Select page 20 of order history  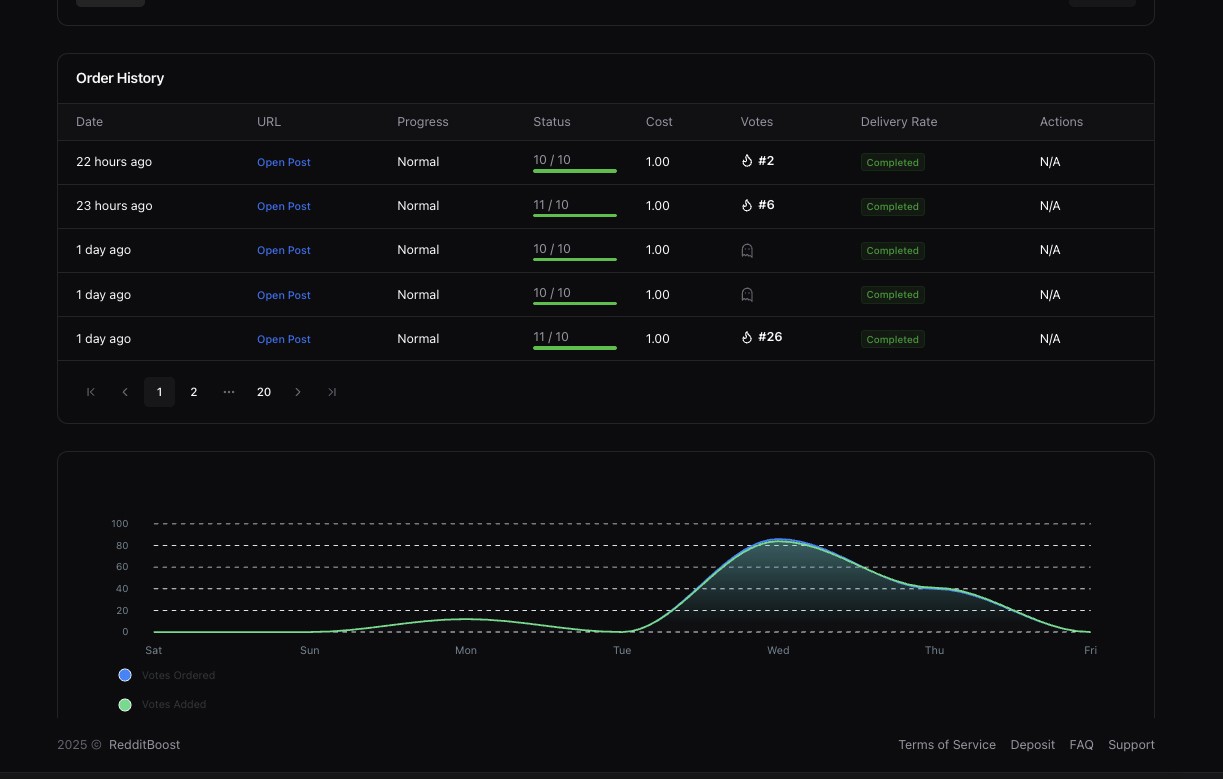coord(264,392)
